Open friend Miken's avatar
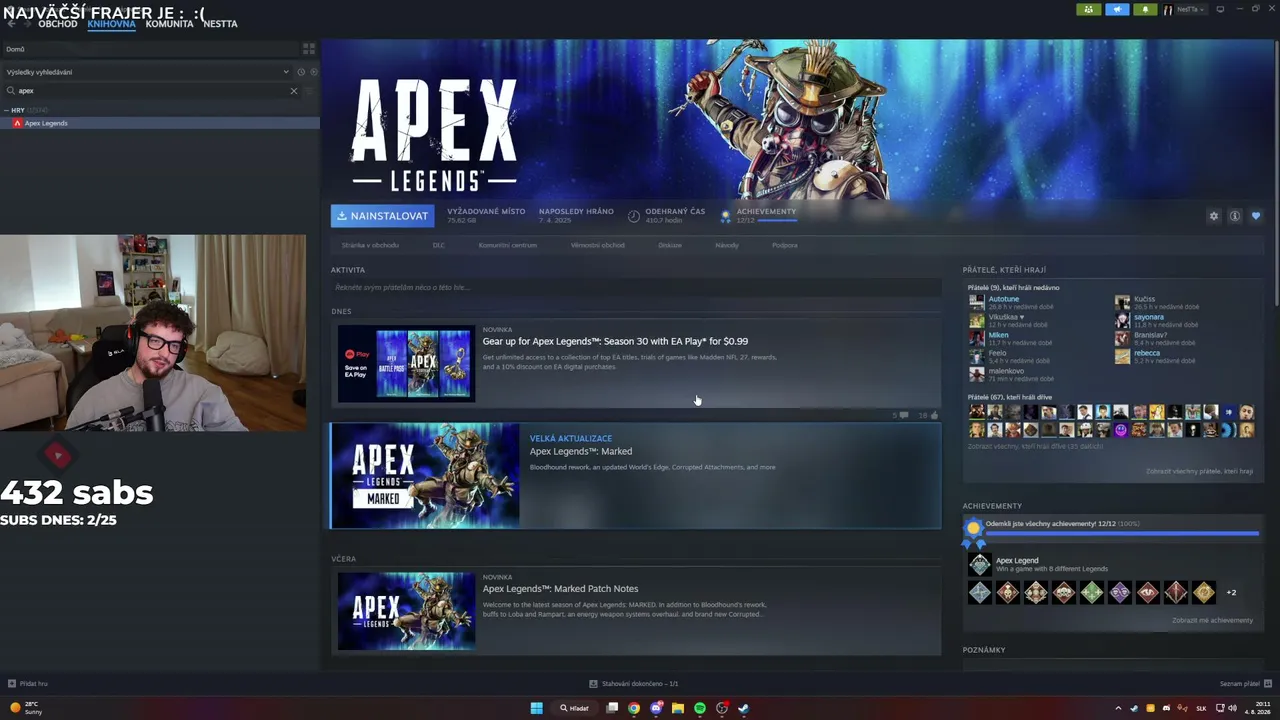Image resolution: width=1280 pixels, height=720 pixels. 976,338
